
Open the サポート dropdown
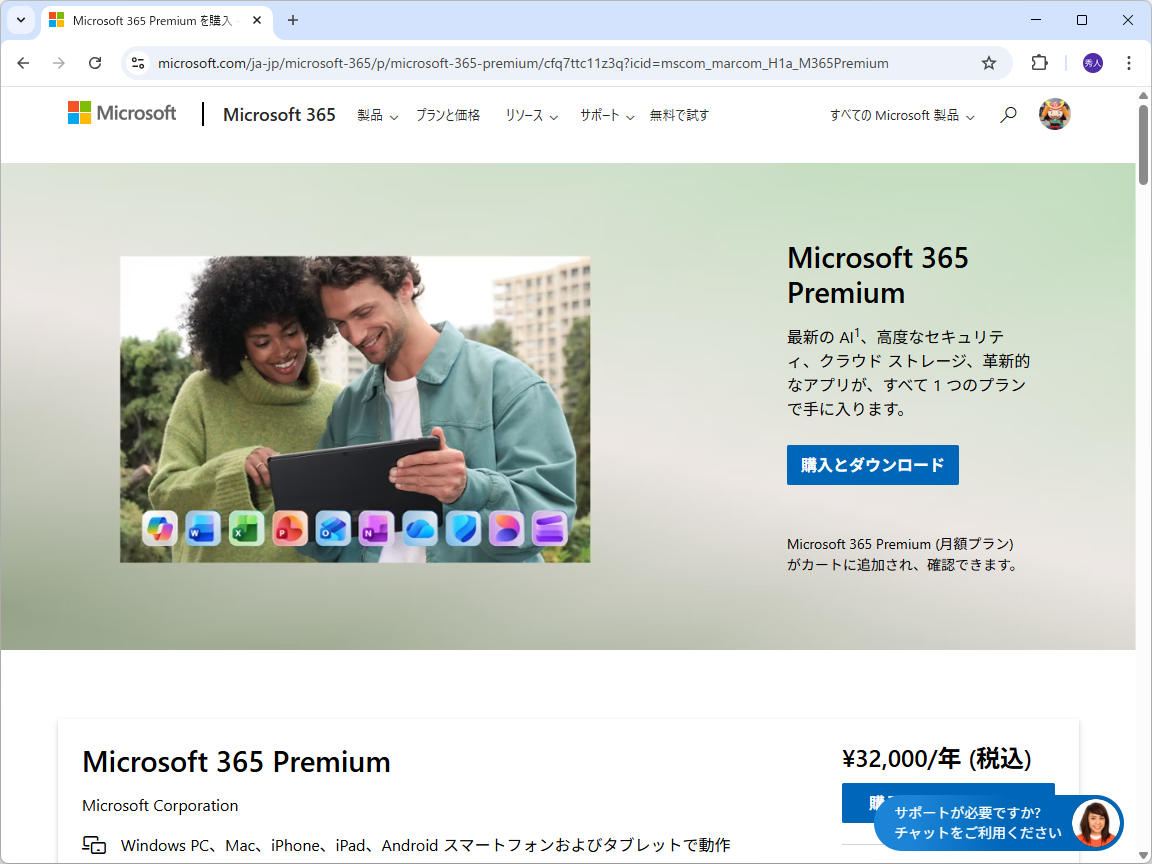(x=605, y=115)
